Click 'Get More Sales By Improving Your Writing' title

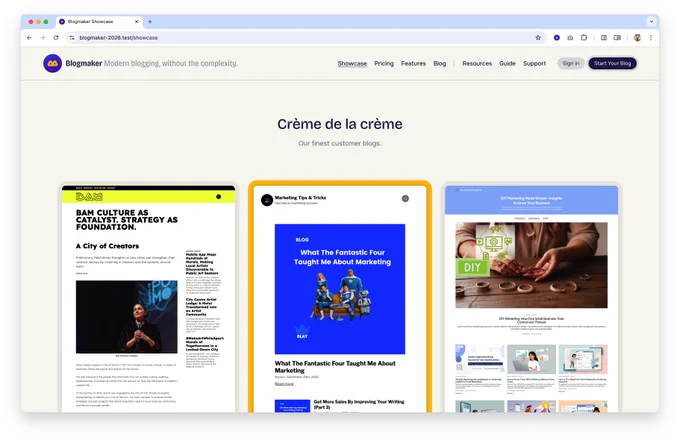click(x=359, y=404)
